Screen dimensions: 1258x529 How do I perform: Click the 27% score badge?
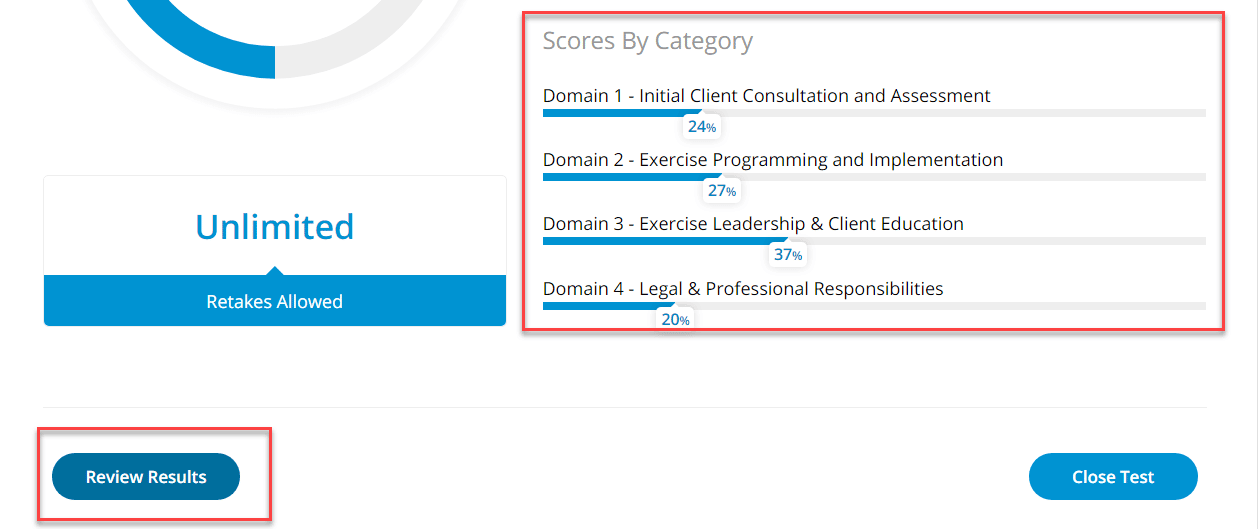(721, 191)
